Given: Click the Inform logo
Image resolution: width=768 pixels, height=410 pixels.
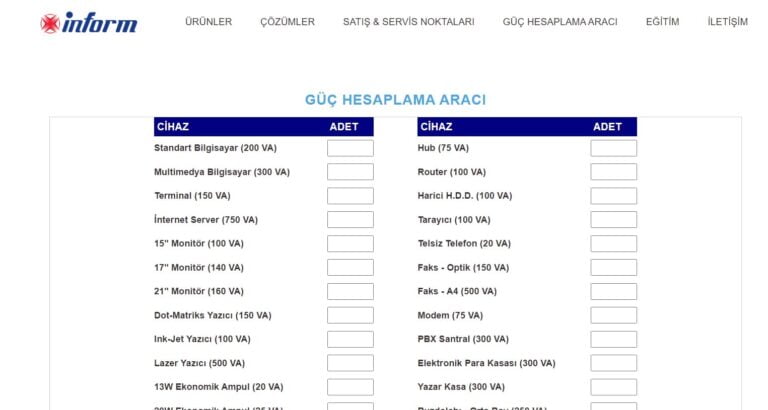Looking at the screenshot, I should (88, 22).
